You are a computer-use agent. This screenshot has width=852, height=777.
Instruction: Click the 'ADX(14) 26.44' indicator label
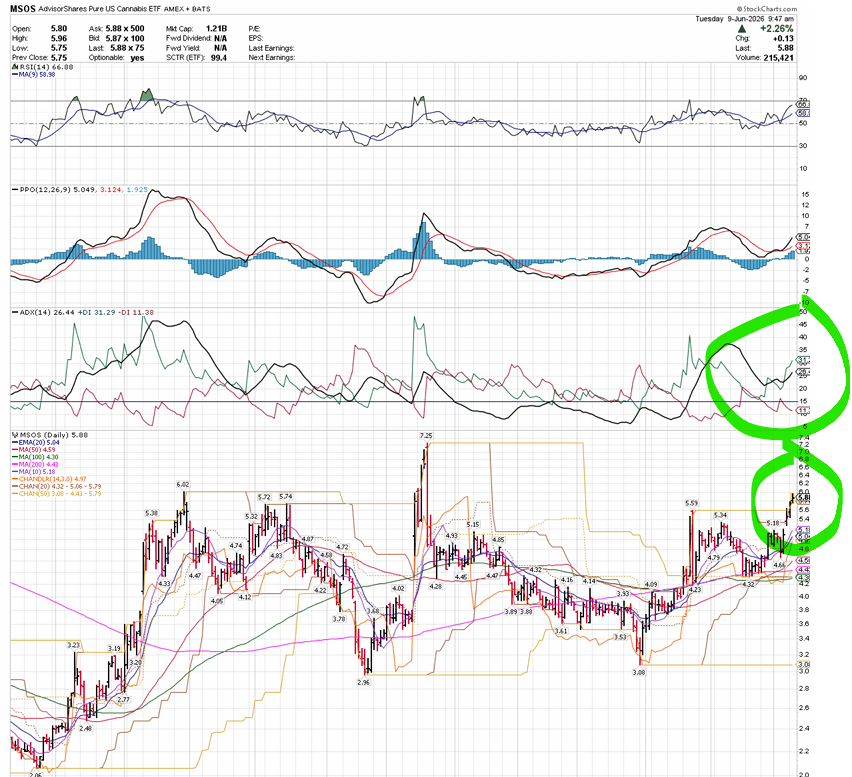pos(47,312)
